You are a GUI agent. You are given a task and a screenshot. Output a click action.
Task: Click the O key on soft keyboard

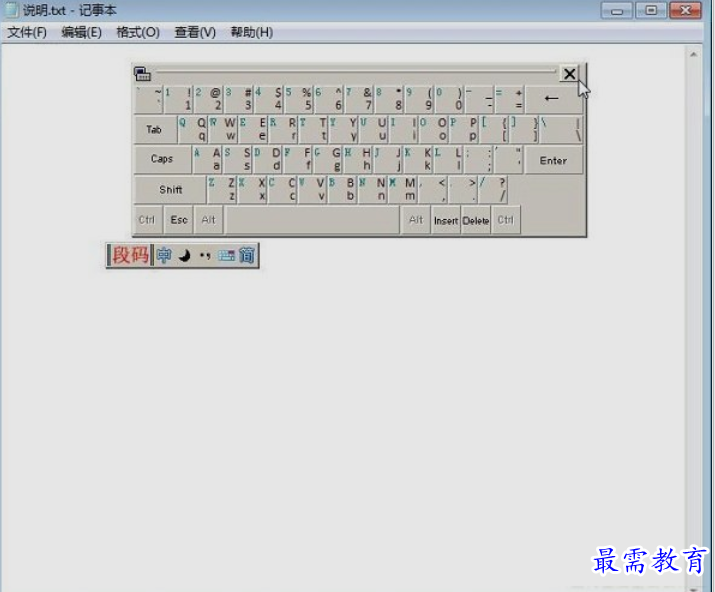(433, 130)
